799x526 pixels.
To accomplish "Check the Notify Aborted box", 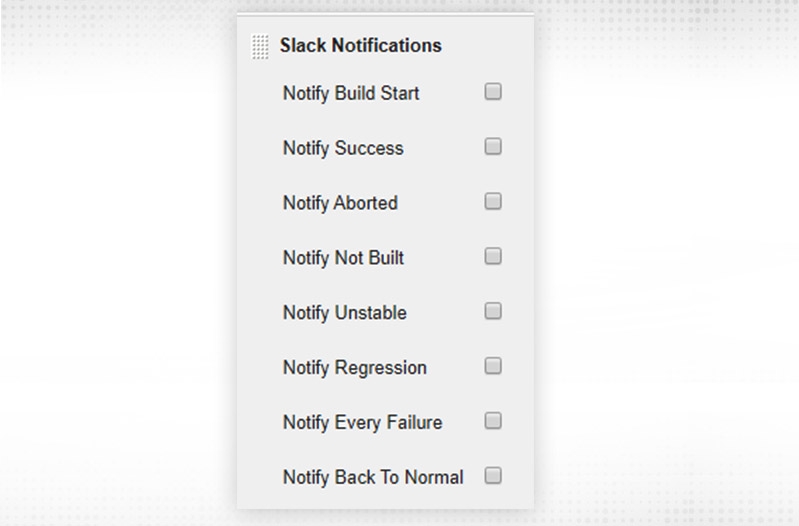I will point(493,202).
